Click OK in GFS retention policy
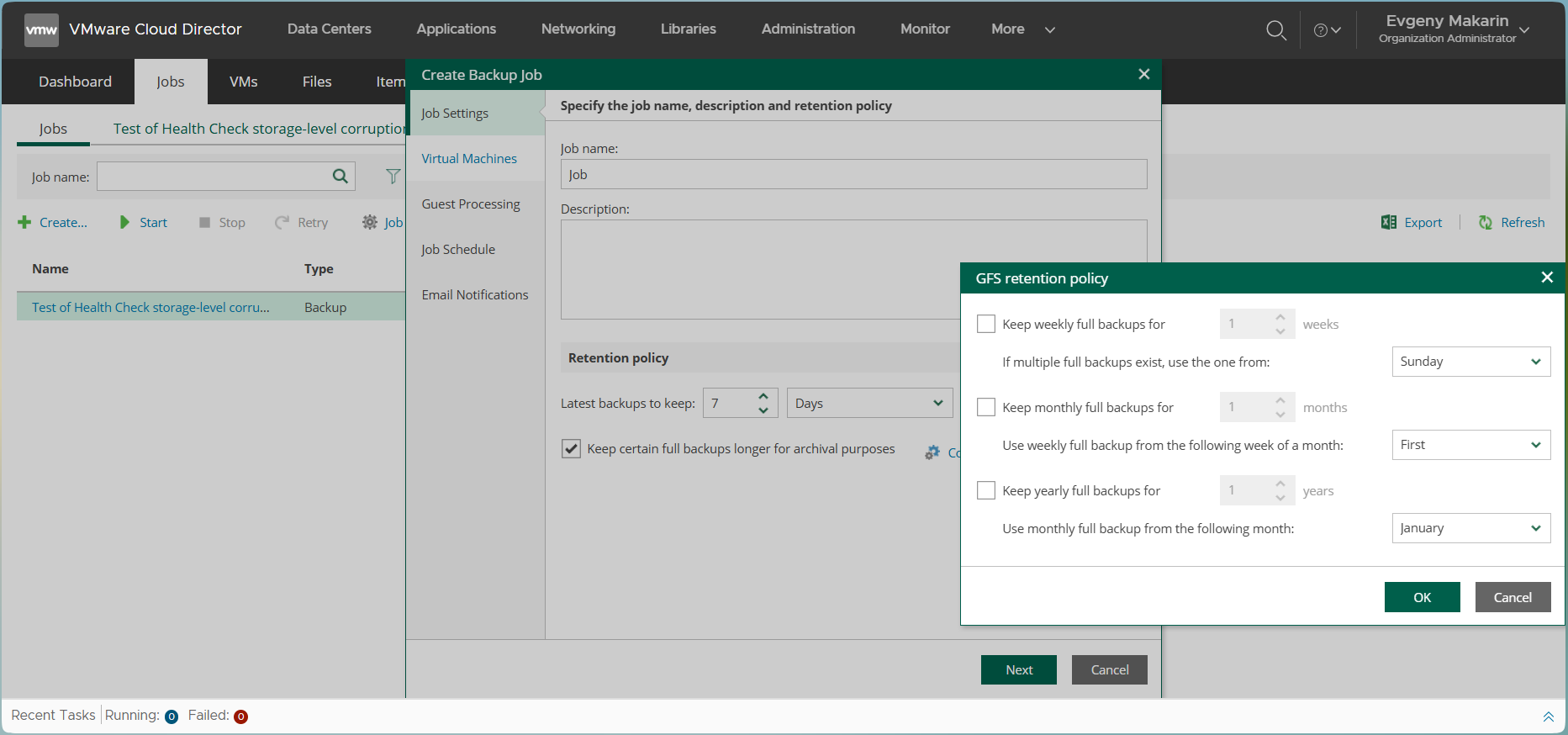The height and width of the screenshot is (735, 1568). point(1422,597)
